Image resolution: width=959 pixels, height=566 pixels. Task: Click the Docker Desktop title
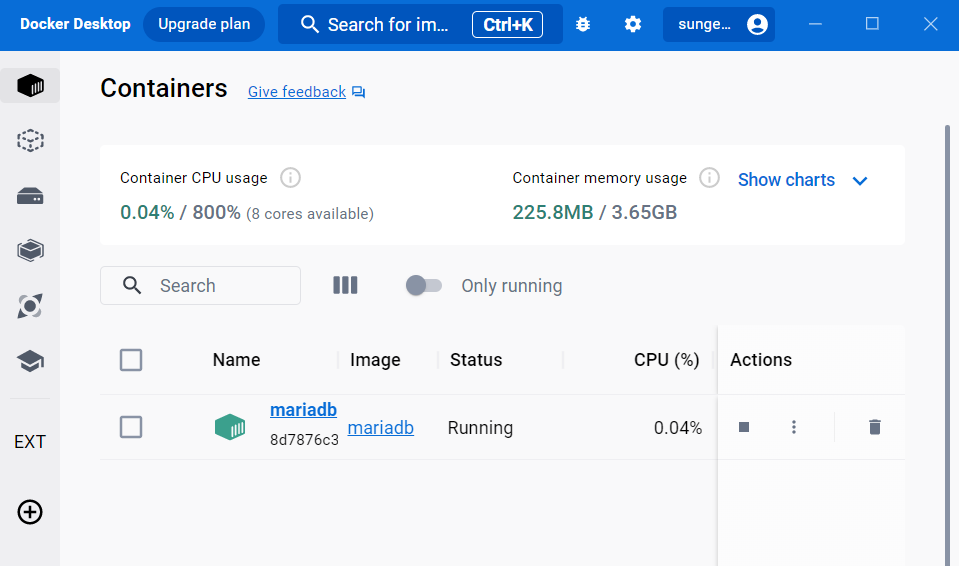pyautogui.click(x=75, y=24)
